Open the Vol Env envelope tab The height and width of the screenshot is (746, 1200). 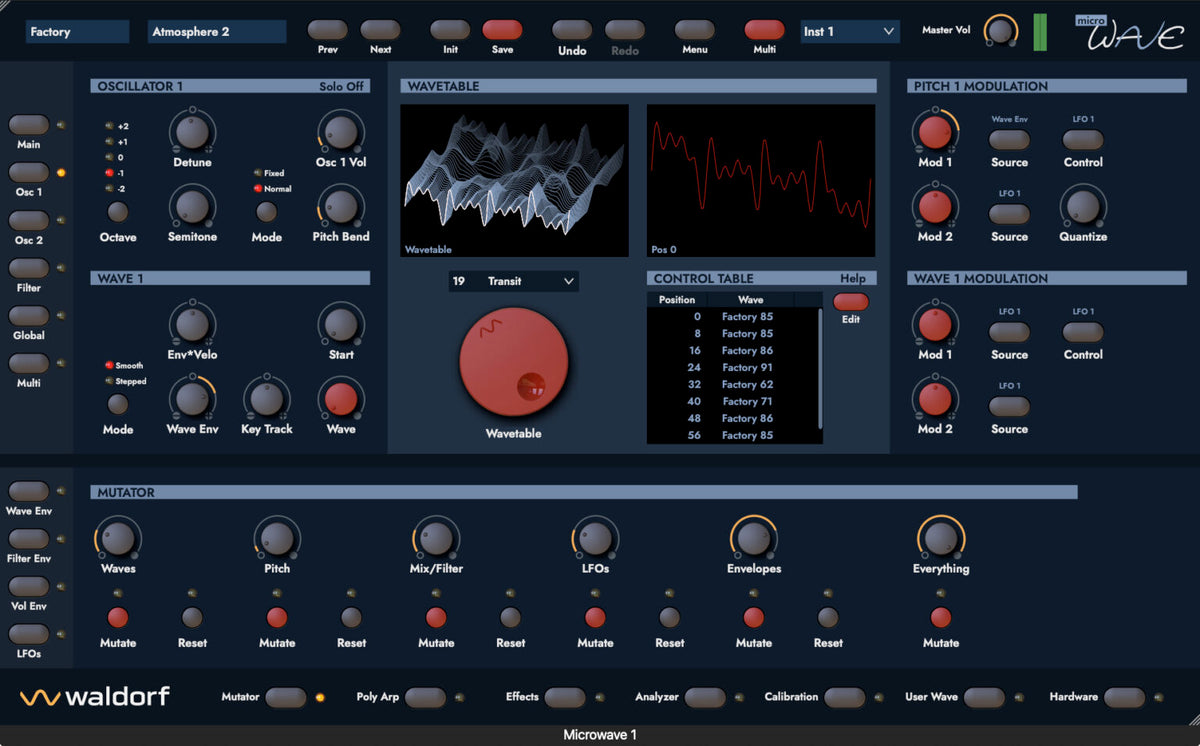29,587
